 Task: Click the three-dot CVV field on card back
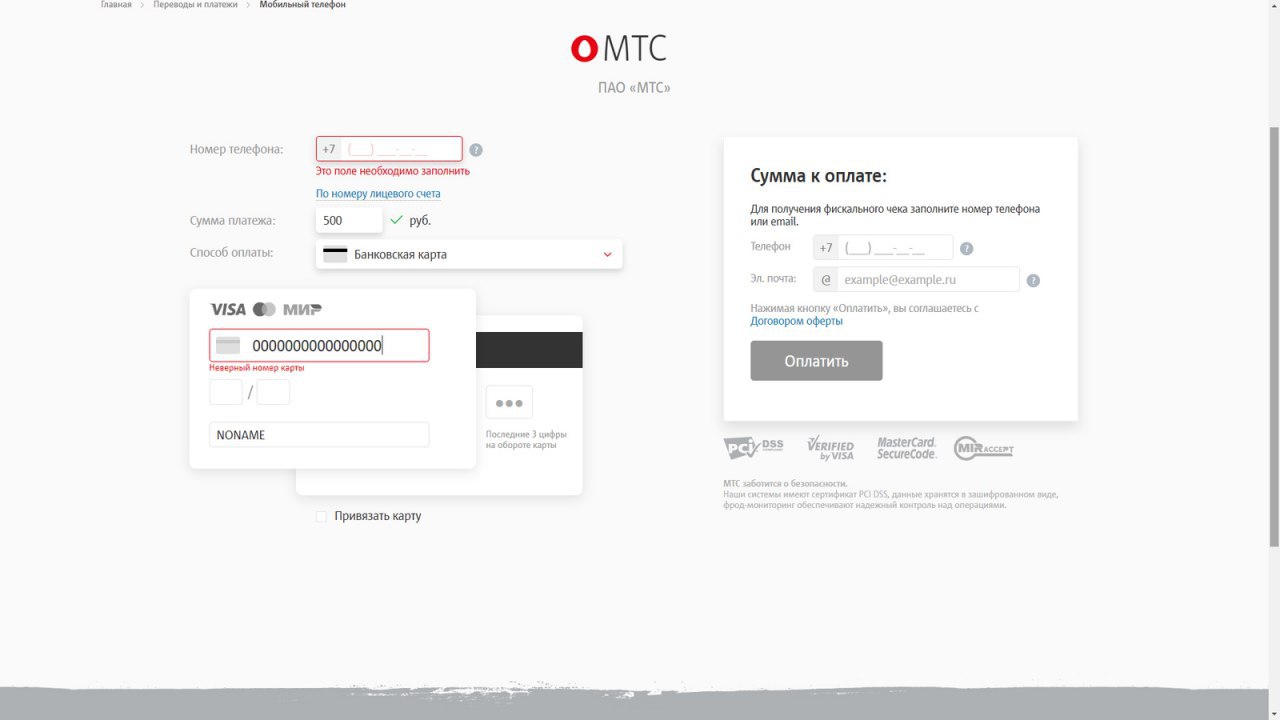(x=509, y=402)
